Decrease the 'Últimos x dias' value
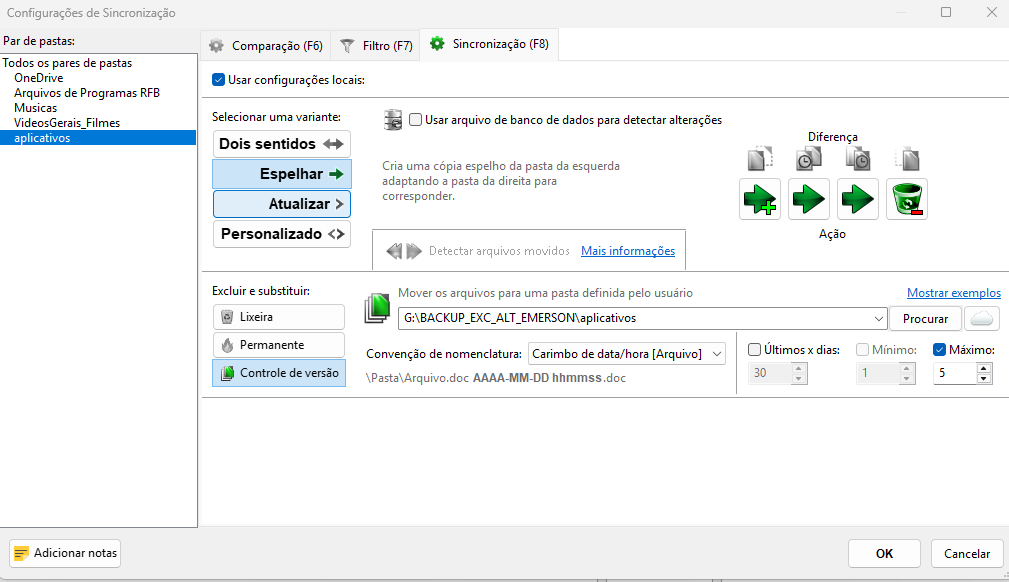This screenshot has width=1009, height=582. pyautogui.click(x=799, y=378)
